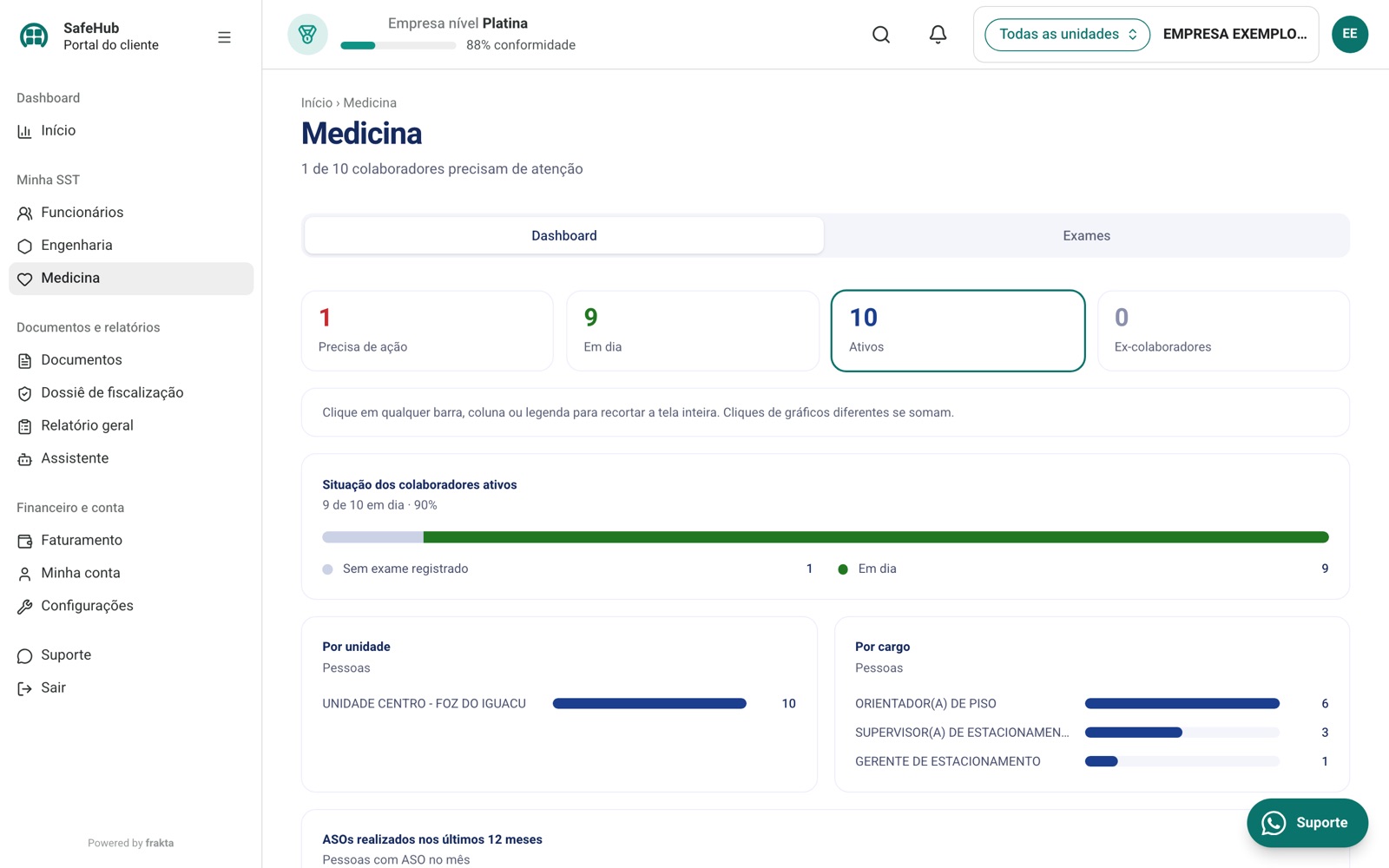Open notifications bell icon

(938, 35)
